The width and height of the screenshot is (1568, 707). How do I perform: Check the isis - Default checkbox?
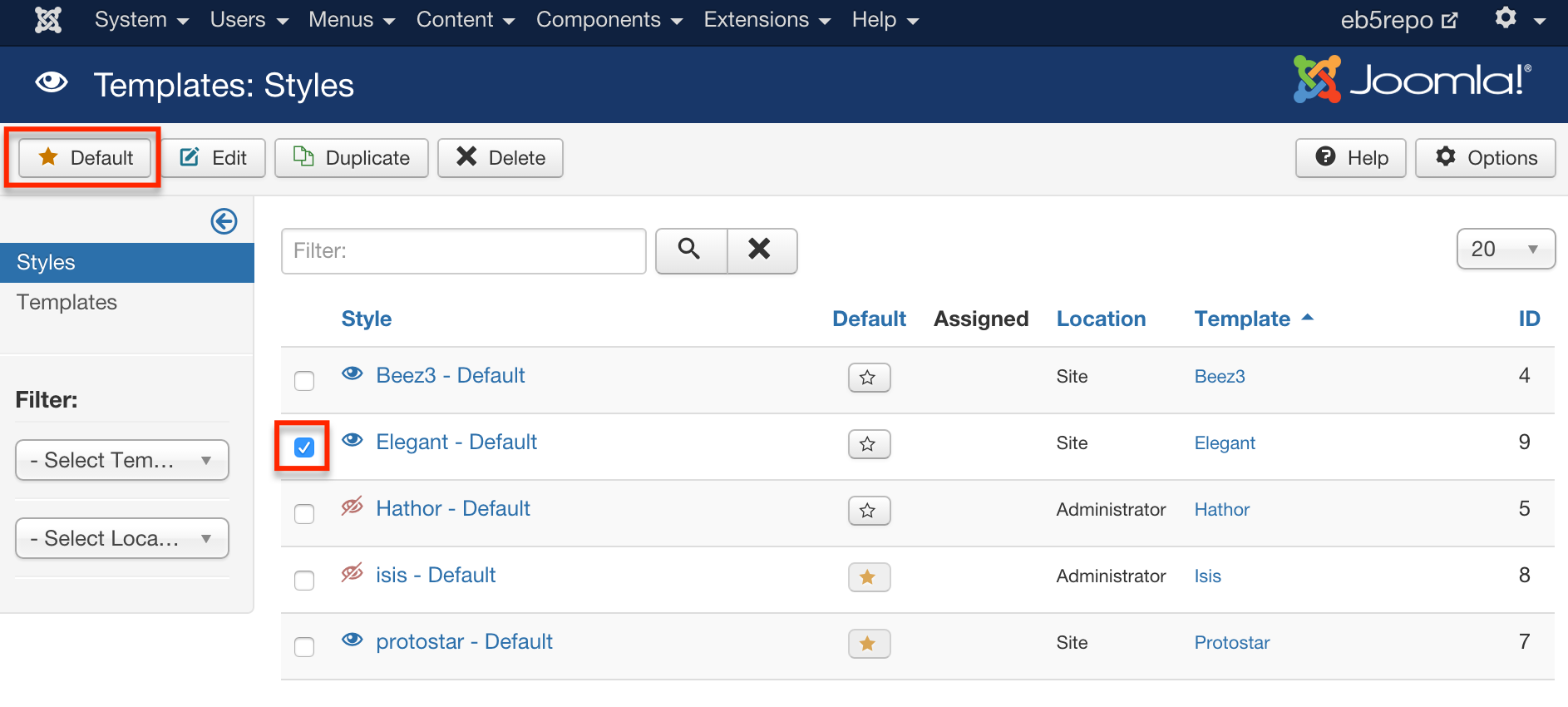304,580
